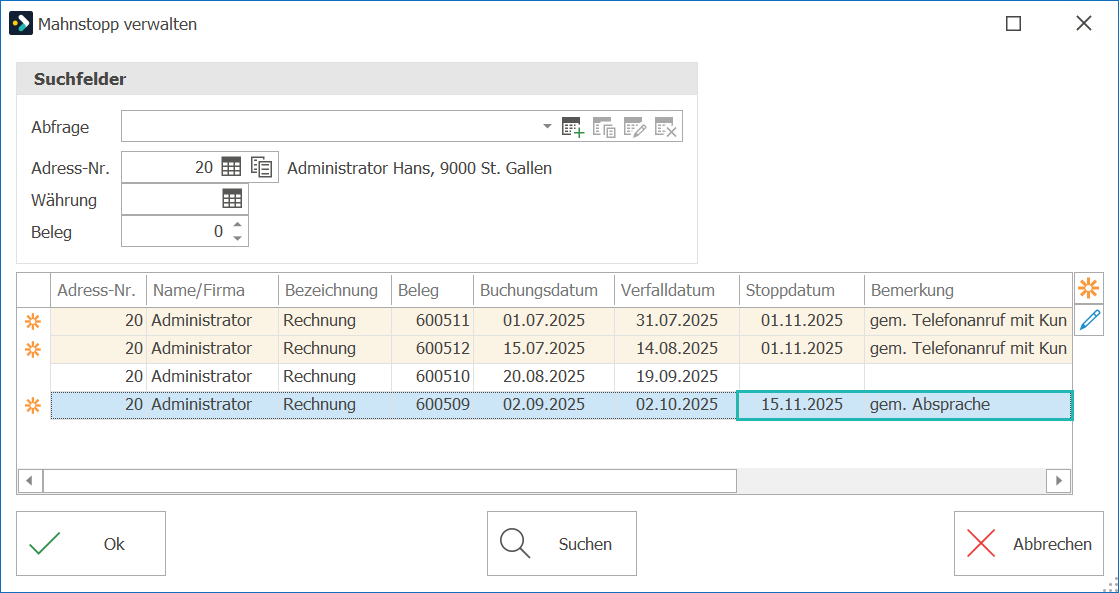Click Buchungsdatum 01.07.2025 cell
The height and width of the screenshot is (593, 1120).
pos(544,321)
